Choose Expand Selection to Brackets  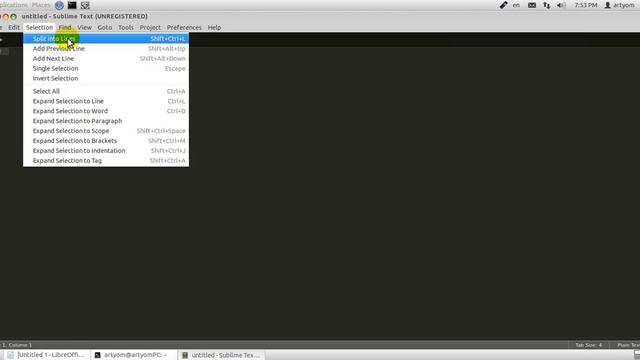106,141
